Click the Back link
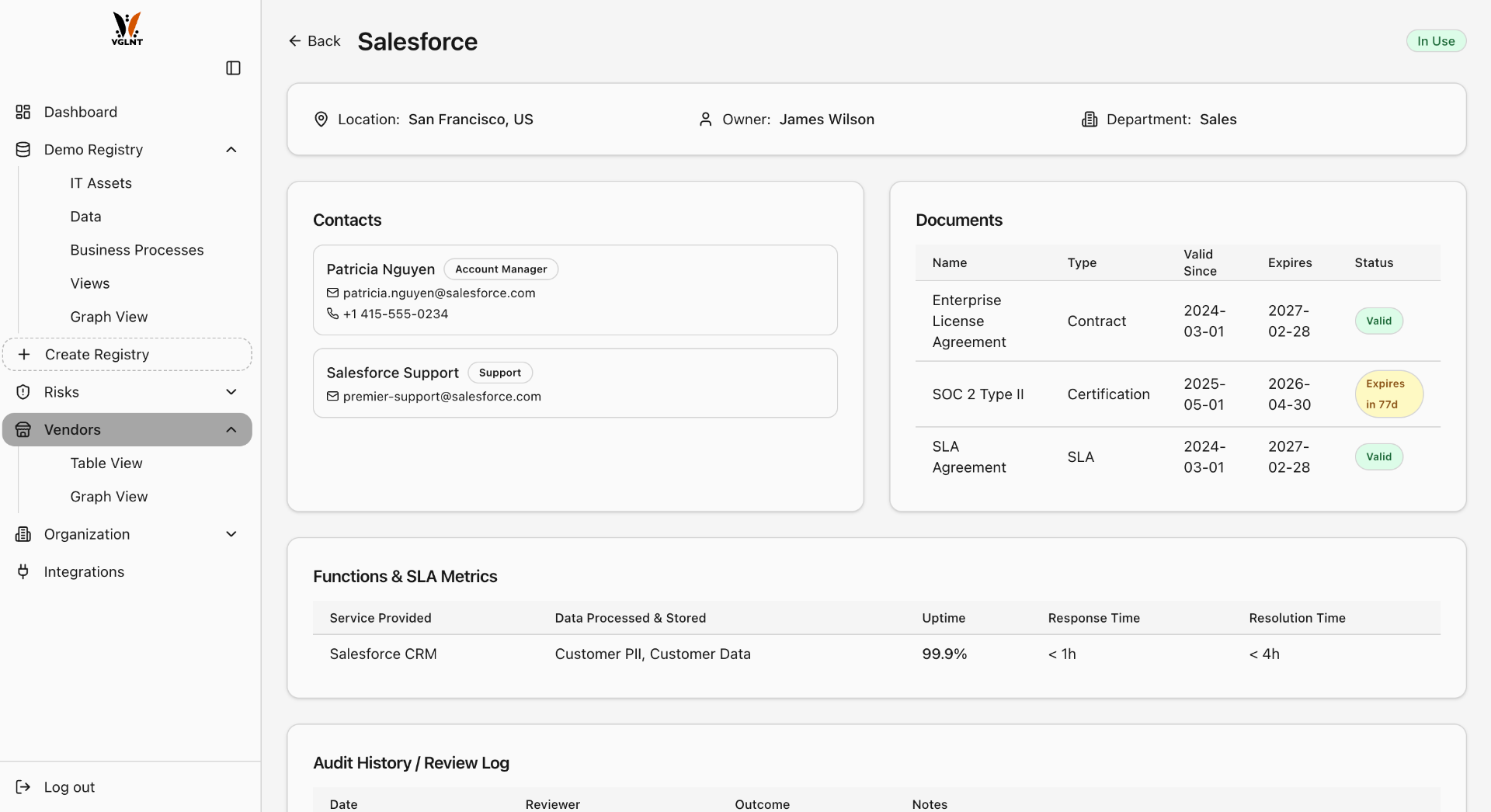 click(x=315, y=41)
